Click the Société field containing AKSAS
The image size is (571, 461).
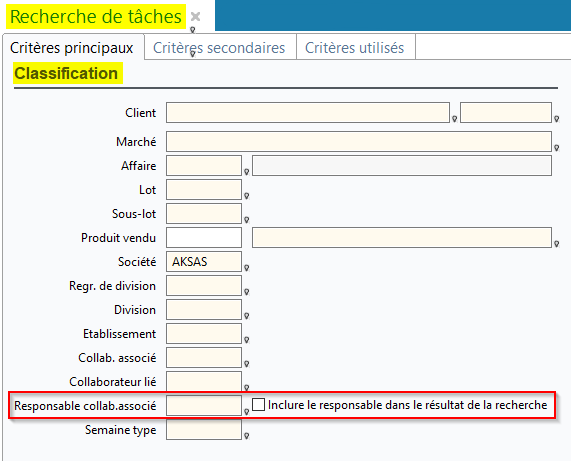(x=204, y=261)
